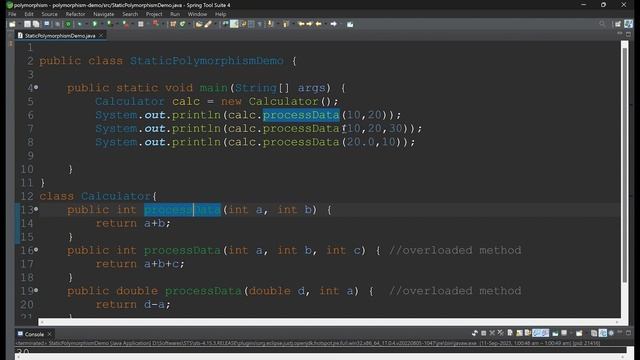The width and height of the screenshot is (640, 360).
Task: Click highlighted processData call on line 6
Action: pos(301,115)
